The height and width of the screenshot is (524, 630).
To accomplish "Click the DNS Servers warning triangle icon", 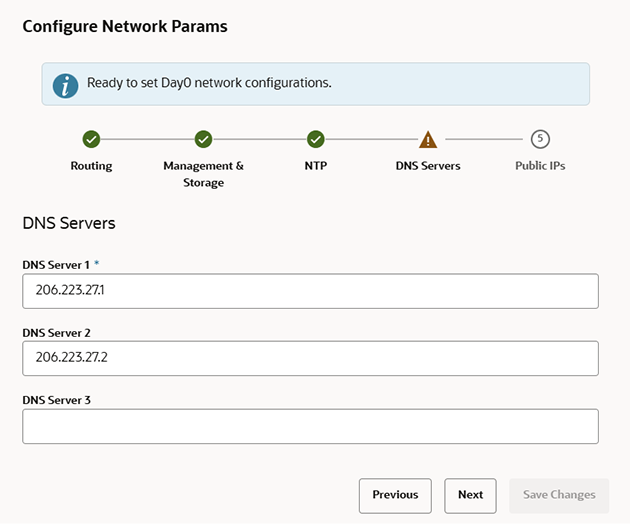I will tap(428, 139).
